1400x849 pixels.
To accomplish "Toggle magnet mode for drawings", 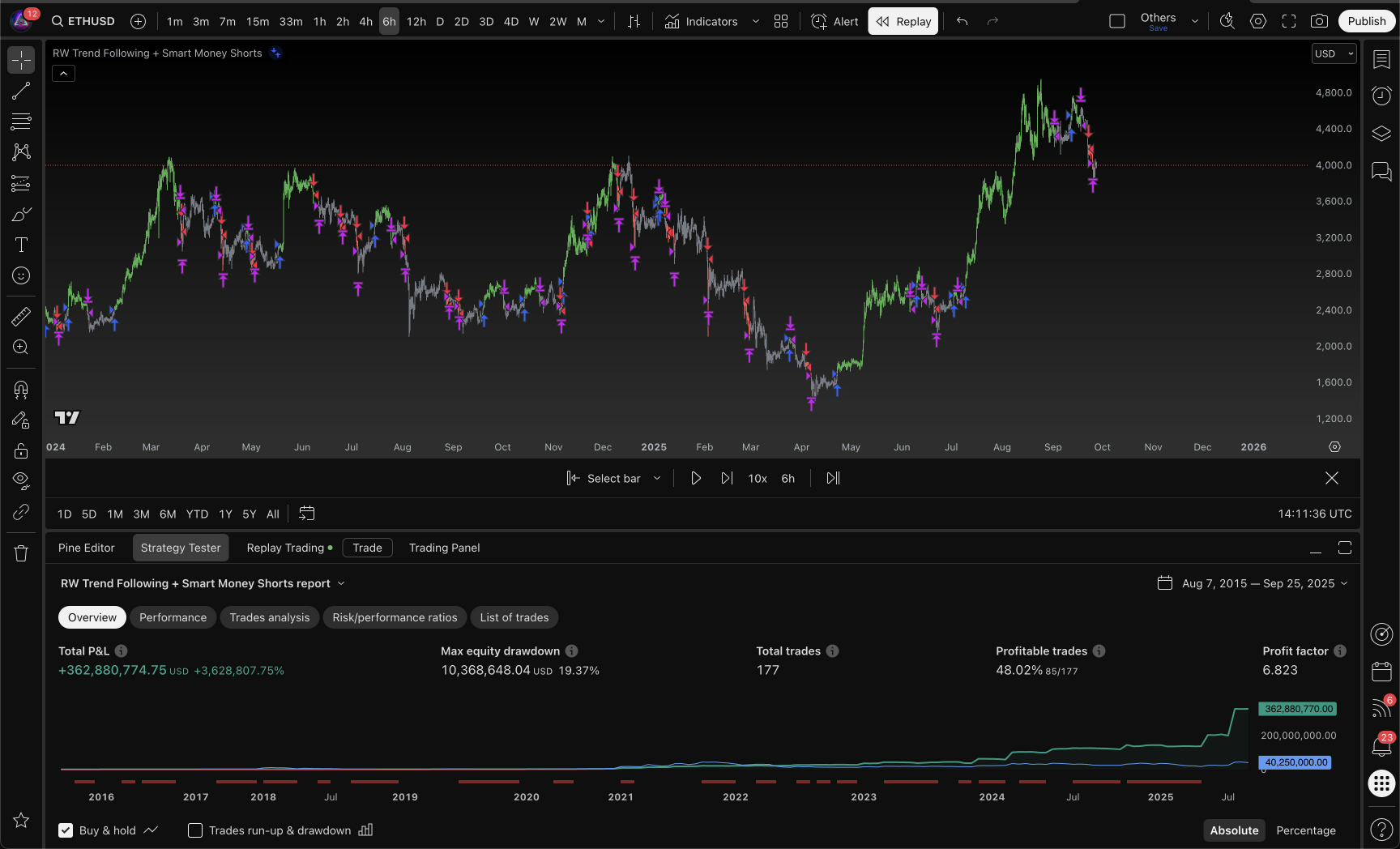I will click(21, 390).
